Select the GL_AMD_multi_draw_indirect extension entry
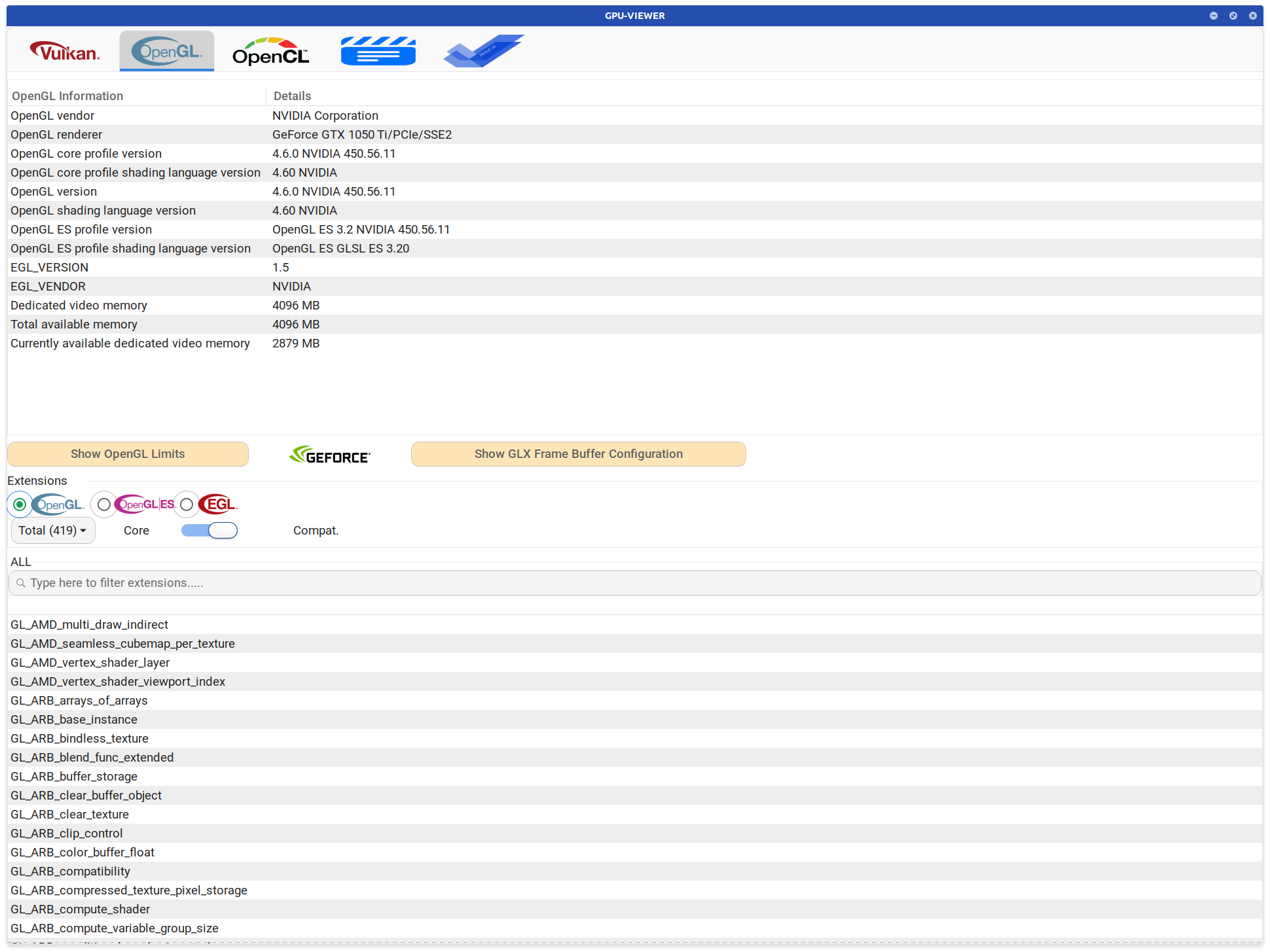 click(x=89, y=624)
